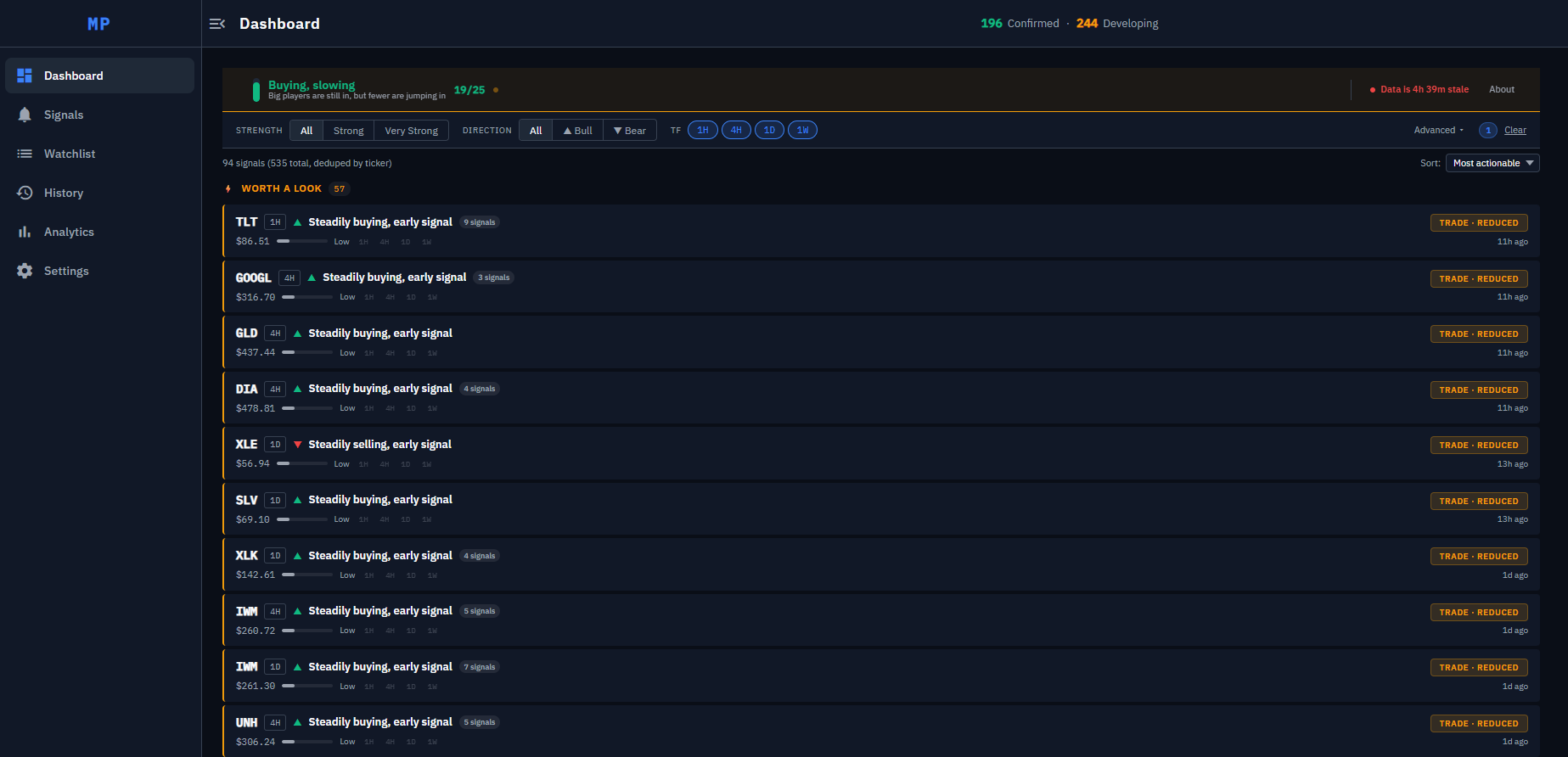Click the 19/25 market score
Screen dimensions: 1568x757
click(469, 90)
